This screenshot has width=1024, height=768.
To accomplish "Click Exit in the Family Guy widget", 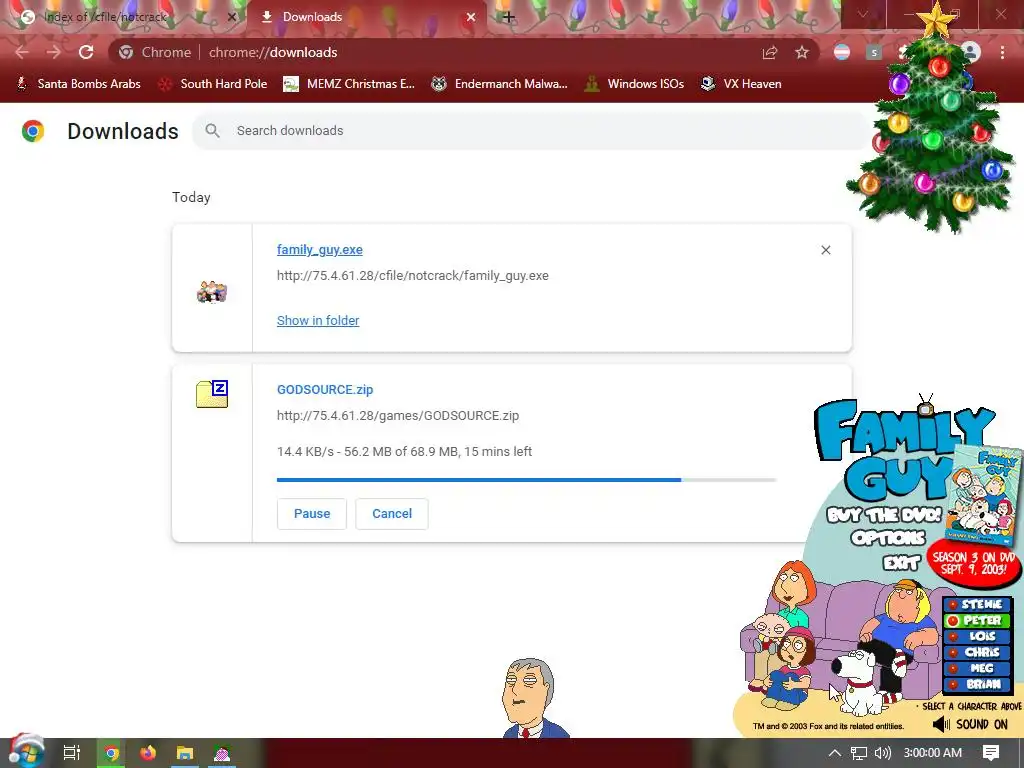I will [x=902, y=562].
